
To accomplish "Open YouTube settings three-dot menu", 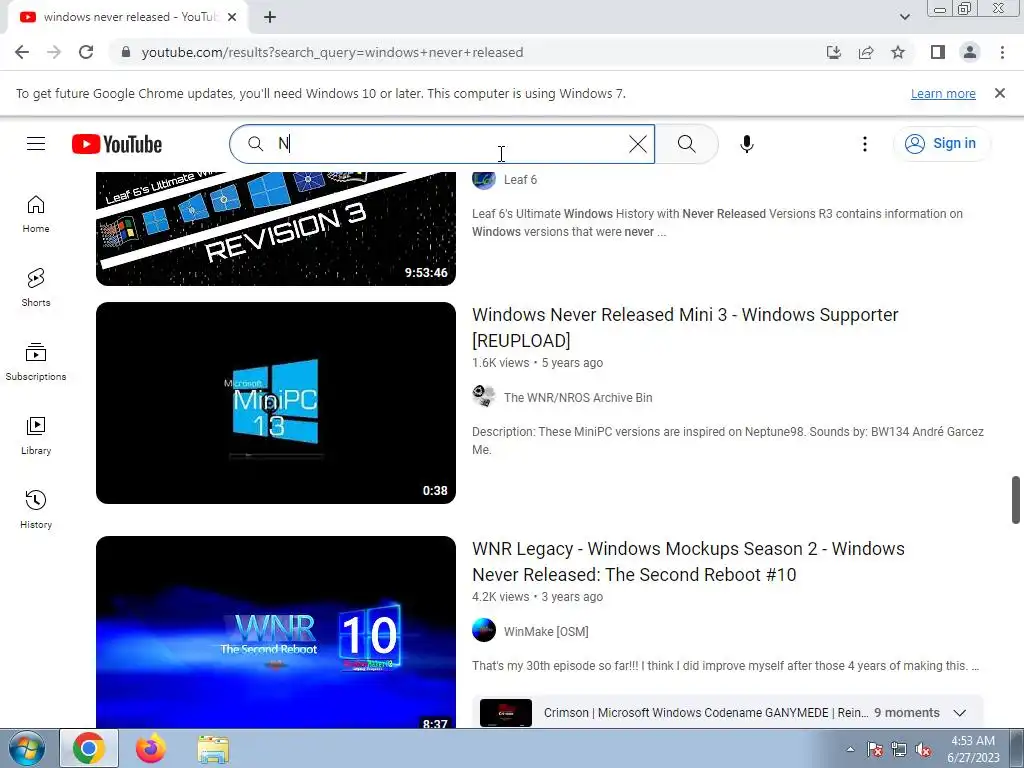I will tap(865, 144).
